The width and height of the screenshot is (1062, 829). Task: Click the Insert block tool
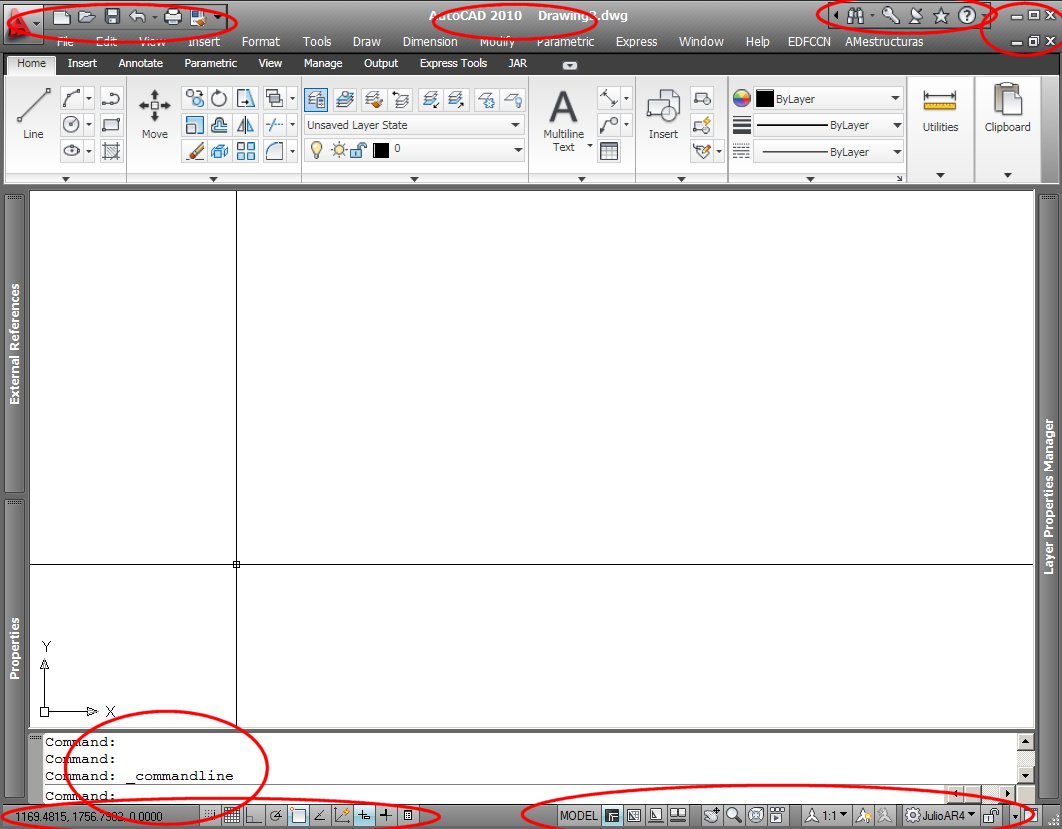click(662, 114)
